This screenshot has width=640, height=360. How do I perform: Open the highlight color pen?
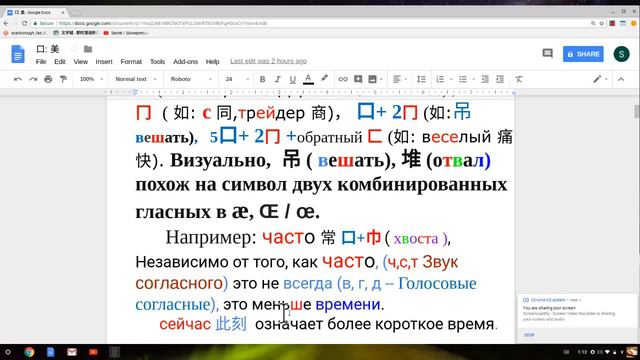[x=324, y=78]
